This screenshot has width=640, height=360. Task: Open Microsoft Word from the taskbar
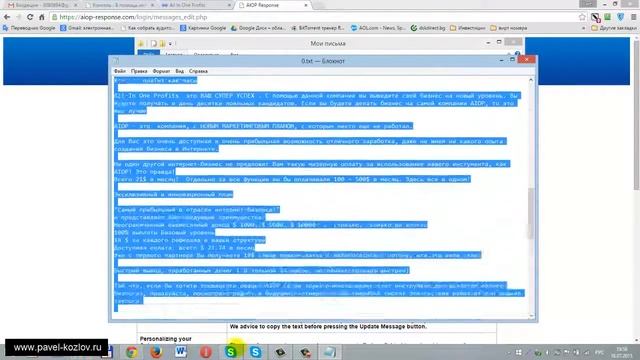point(181,352)
